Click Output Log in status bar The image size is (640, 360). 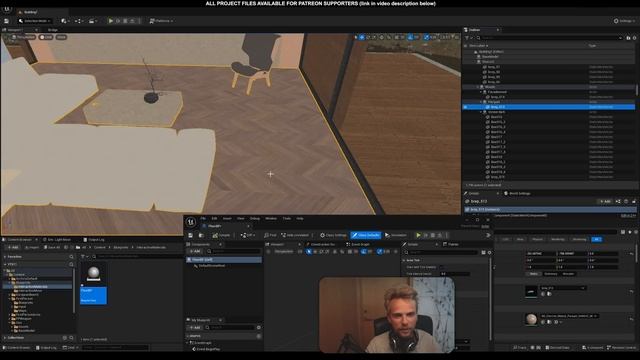point(46,348)
